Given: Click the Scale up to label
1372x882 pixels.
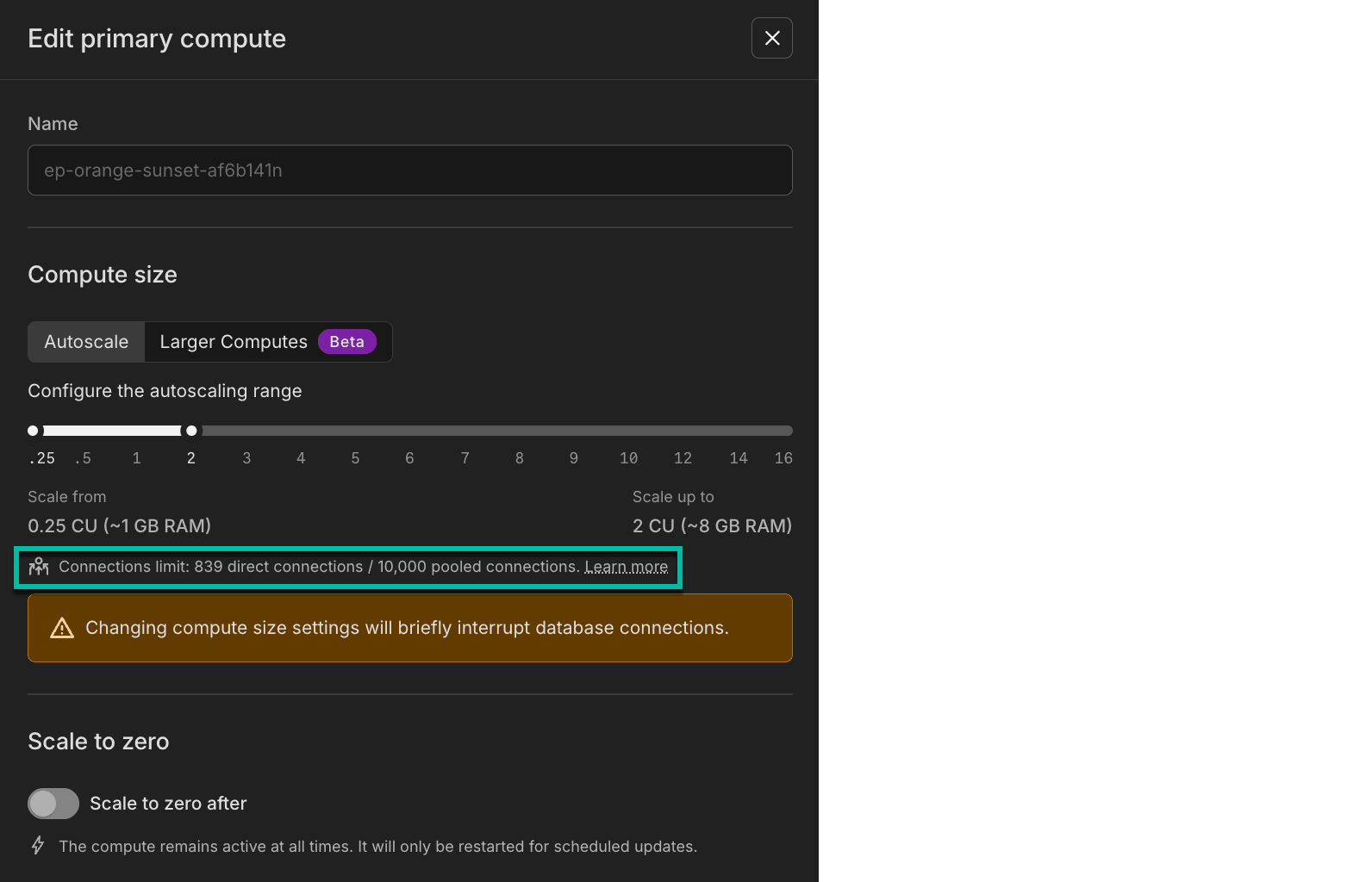Looking at the screenshot, I should tap(673, 497).
